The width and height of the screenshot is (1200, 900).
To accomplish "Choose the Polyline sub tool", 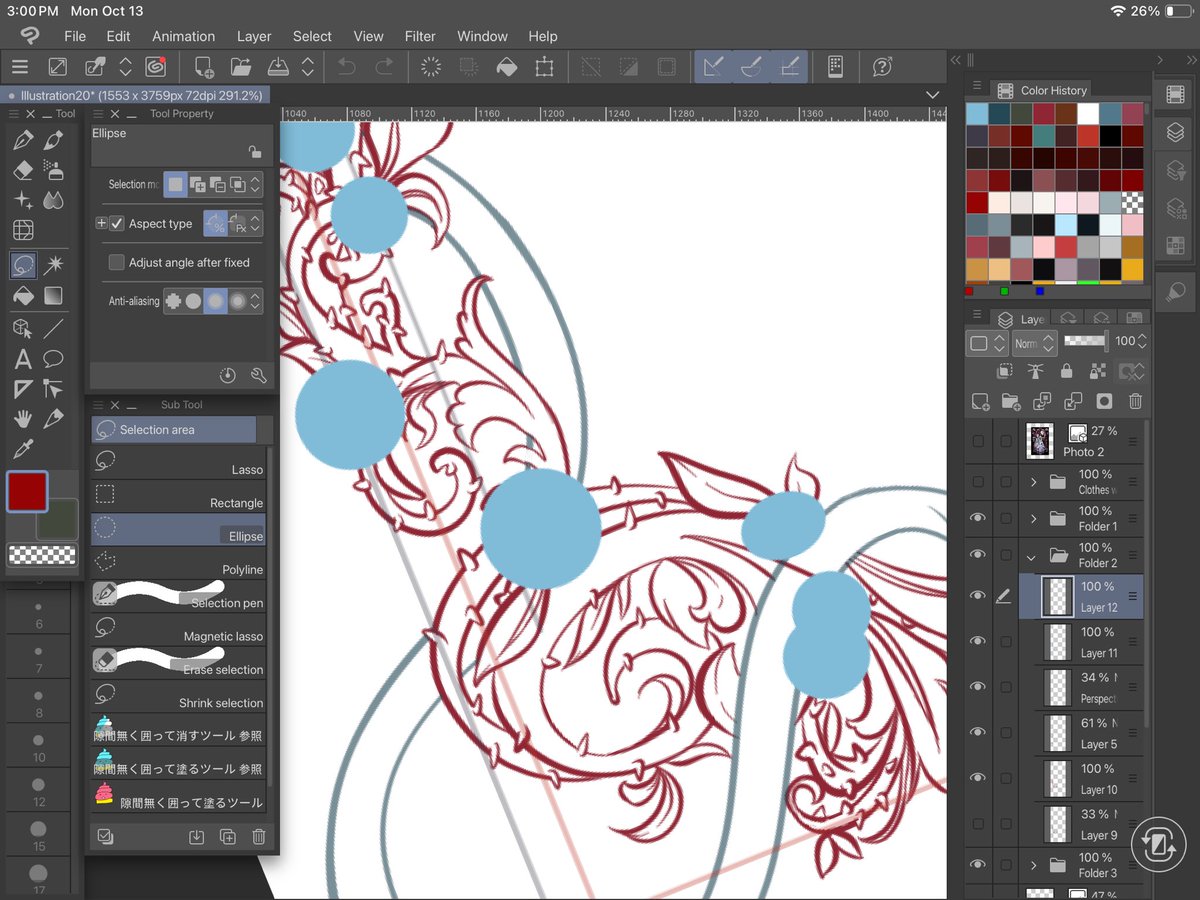I will coord(179,563).
